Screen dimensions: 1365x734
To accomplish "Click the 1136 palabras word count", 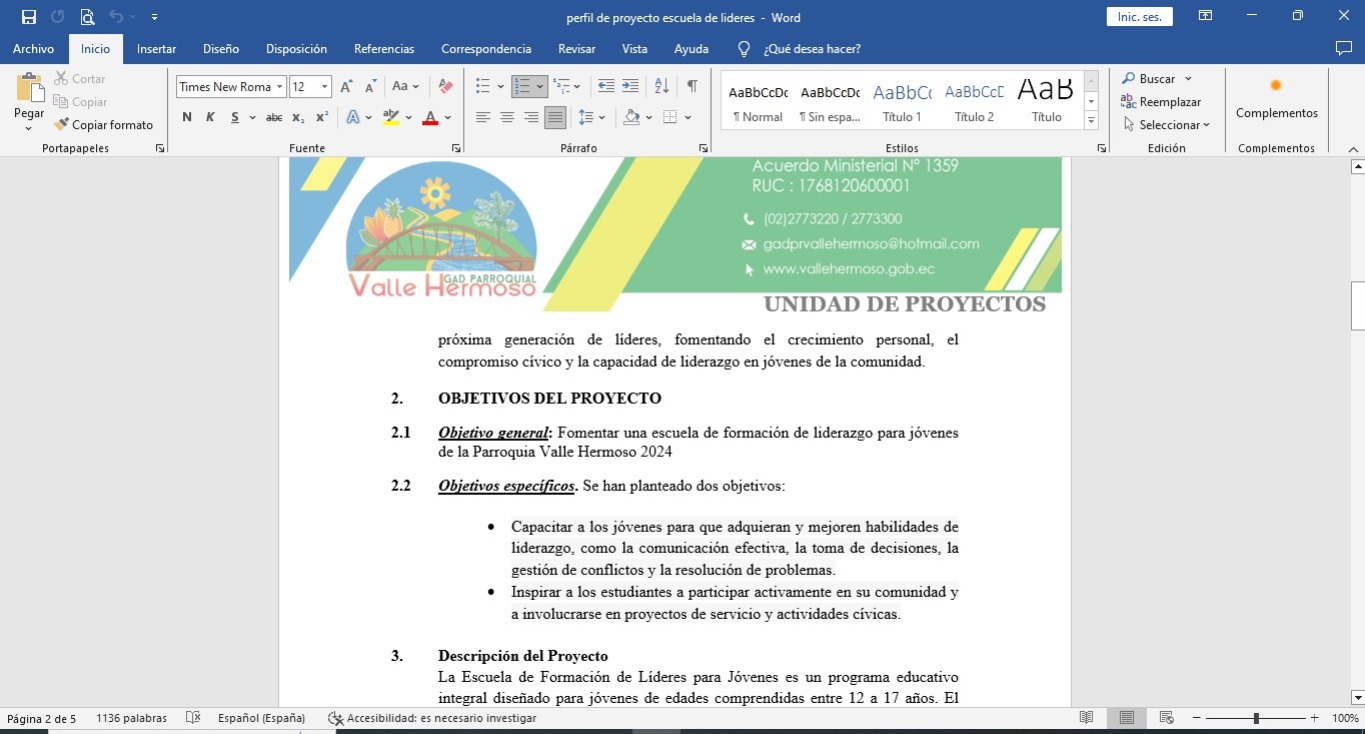I will [x=131, y=718].
